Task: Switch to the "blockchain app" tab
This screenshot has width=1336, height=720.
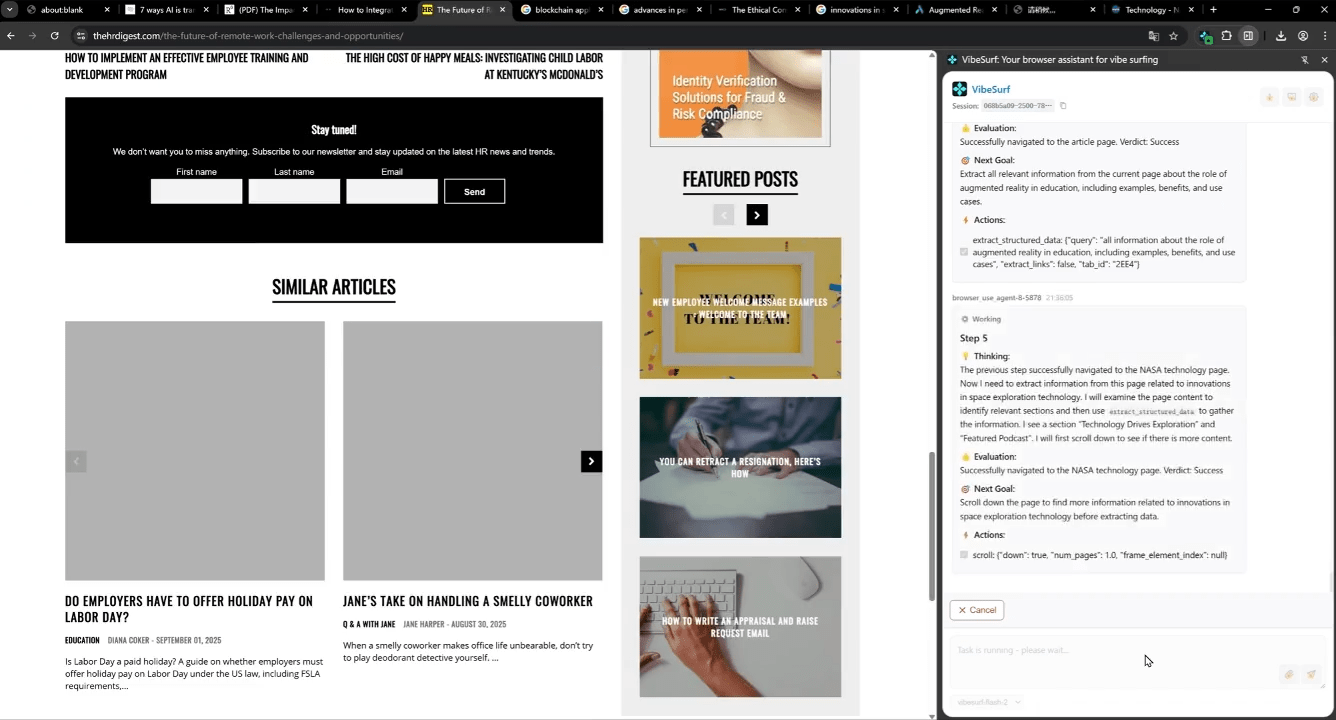Action: point(560,10)
